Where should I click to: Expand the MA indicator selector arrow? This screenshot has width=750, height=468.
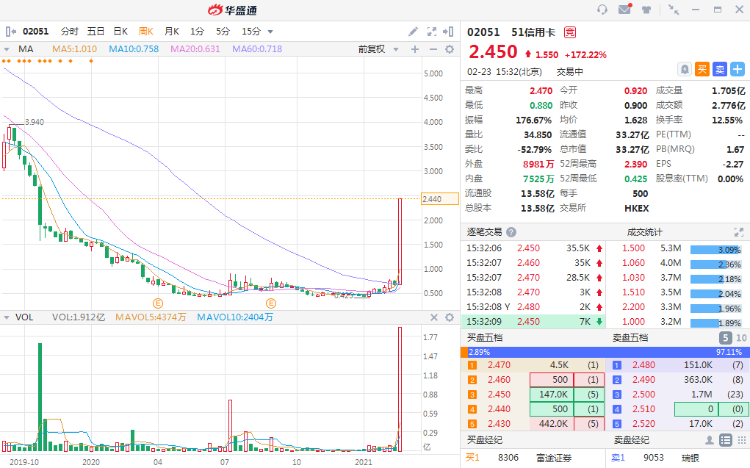(x=7, y=49)
